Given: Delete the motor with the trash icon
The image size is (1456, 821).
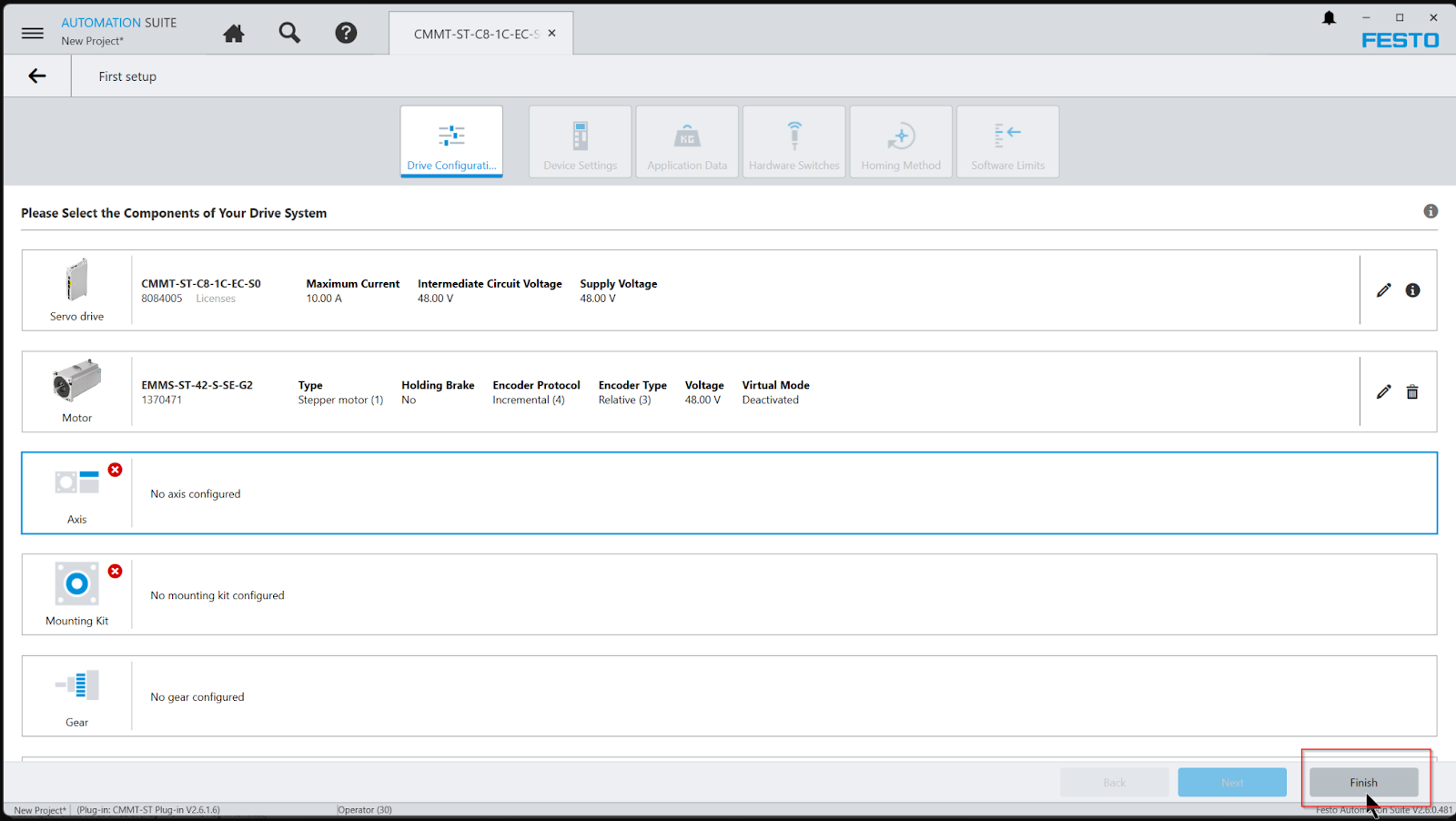Looking at the screenshot, I should point(1412,391).
